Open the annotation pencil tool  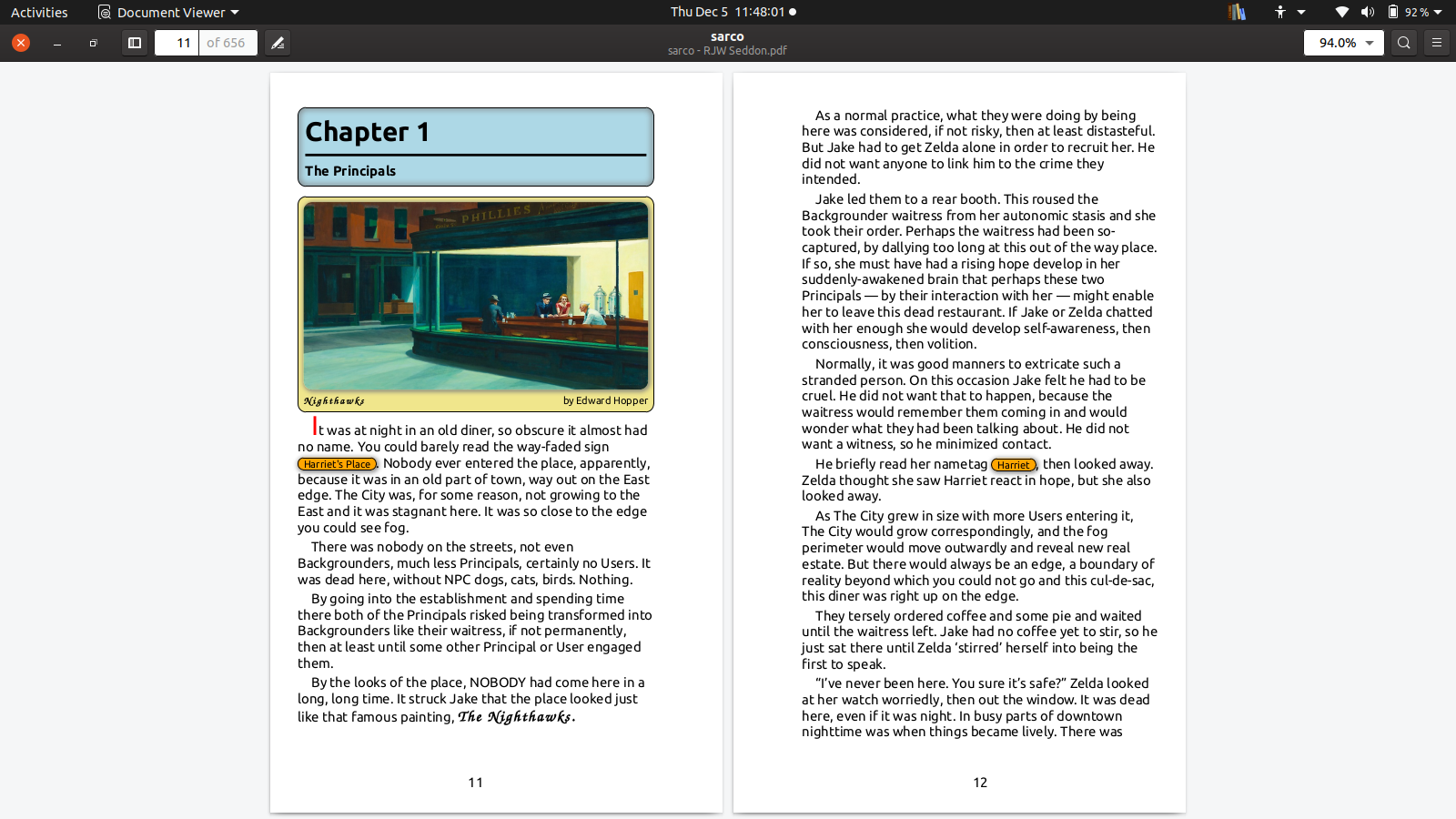[x=278, y=43]
